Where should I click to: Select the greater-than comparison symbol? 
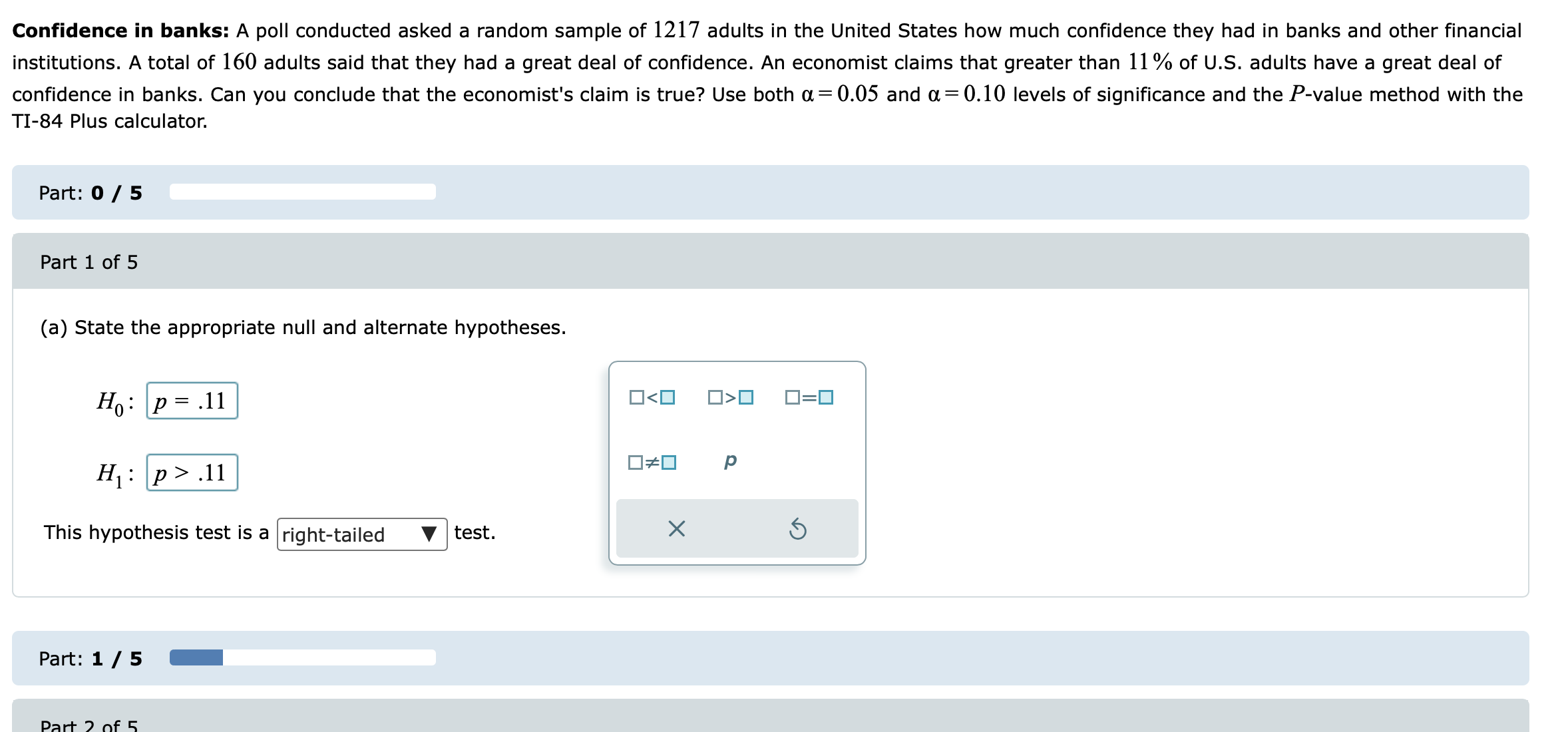coord(730,397)
